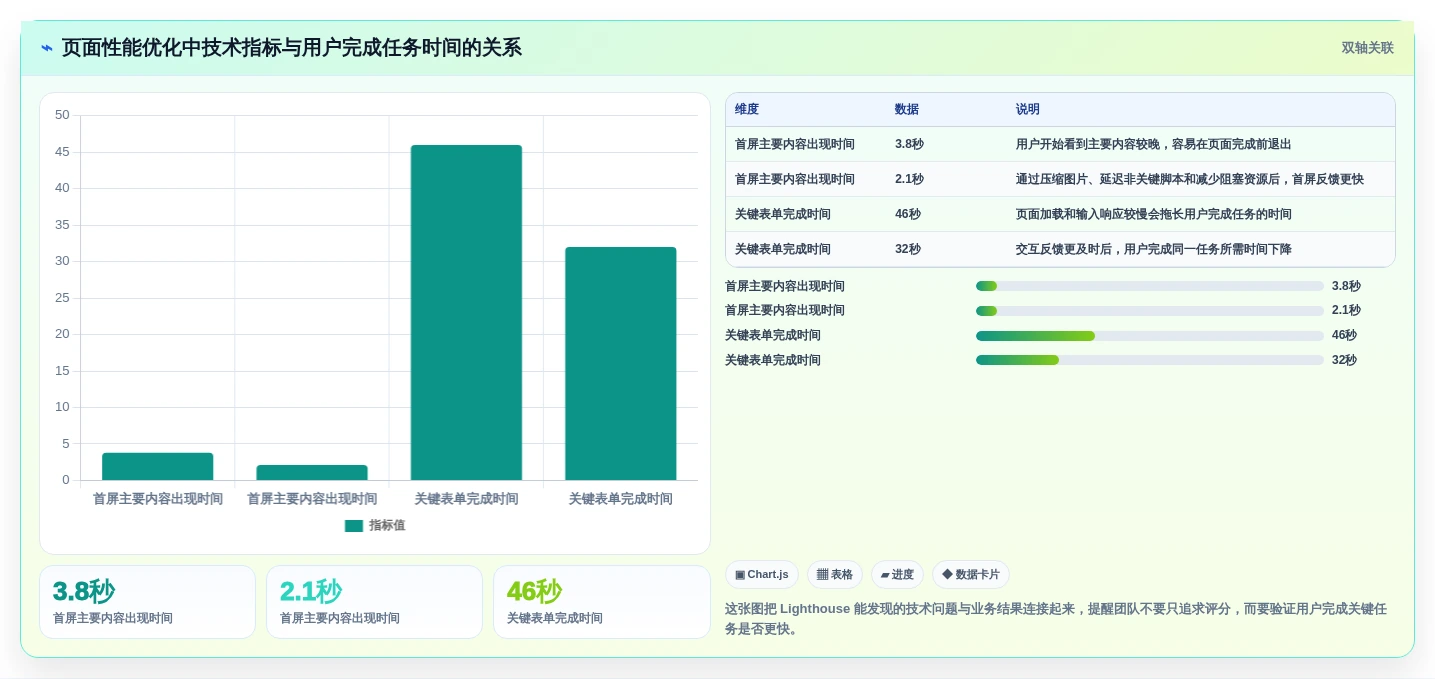Click the shortest chart bar valued 2.1
This screenshot has width=1435, height=679.
point(312,473)
